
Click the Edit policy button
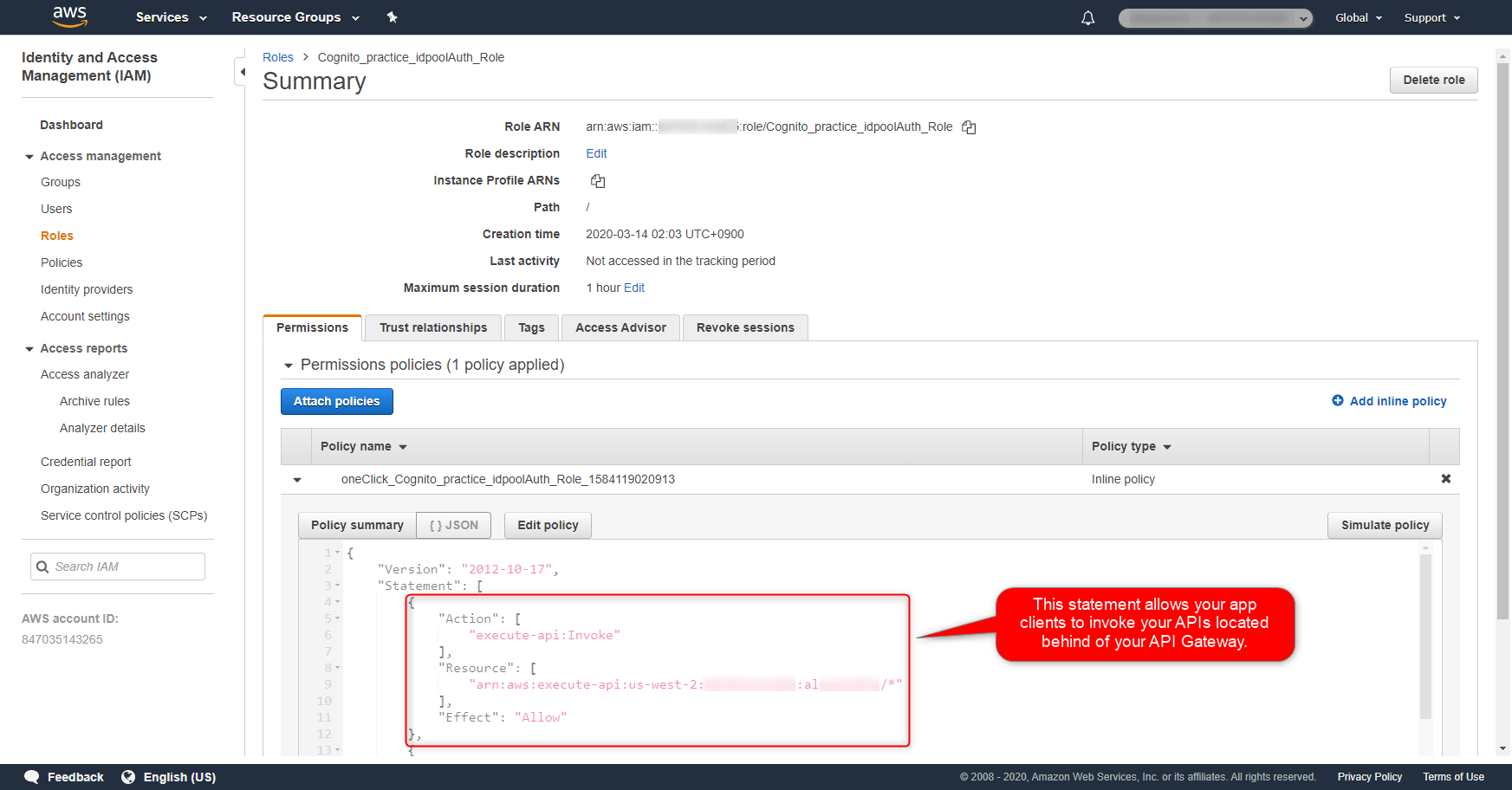coord(548,525)
